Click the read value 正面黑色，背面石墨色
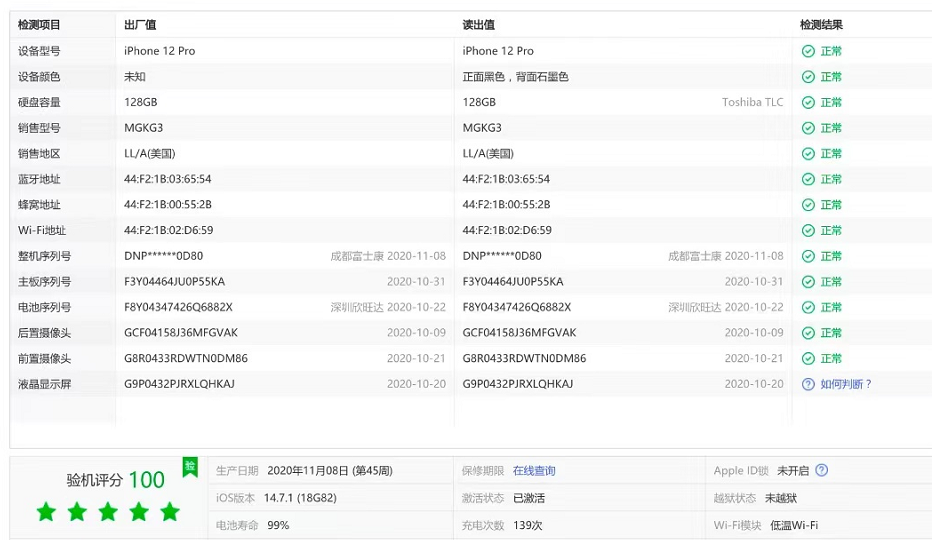This screenshot has height=540, width=932. [515, 77]
